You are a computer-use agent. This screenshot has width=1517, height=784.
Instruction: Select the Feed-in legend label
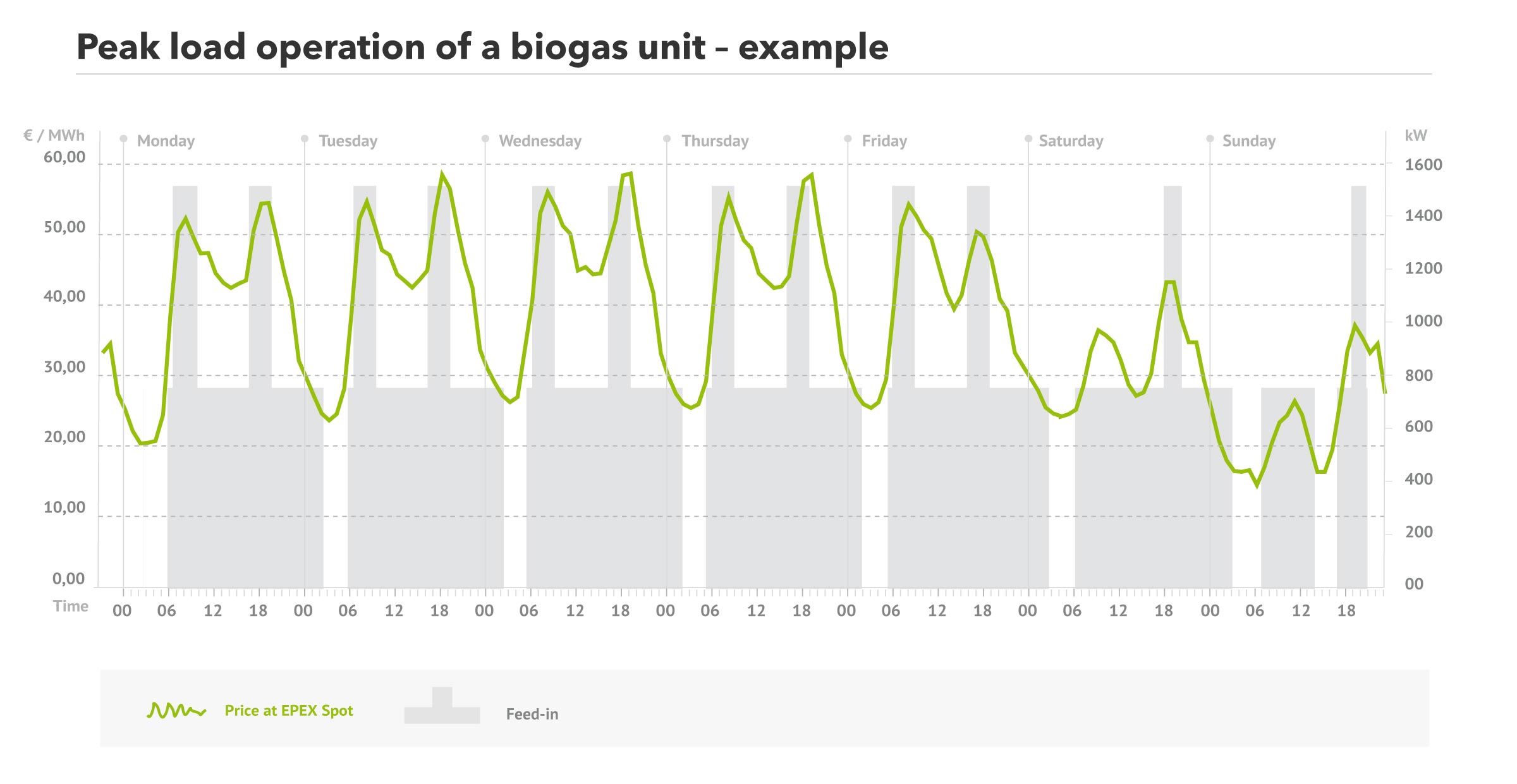pos(532,715)
